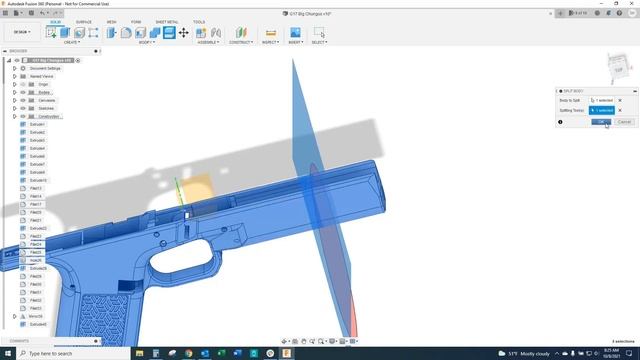Click the Undo arrow
Viewport: 640px width, 360px height.
[x=42, y=13]
